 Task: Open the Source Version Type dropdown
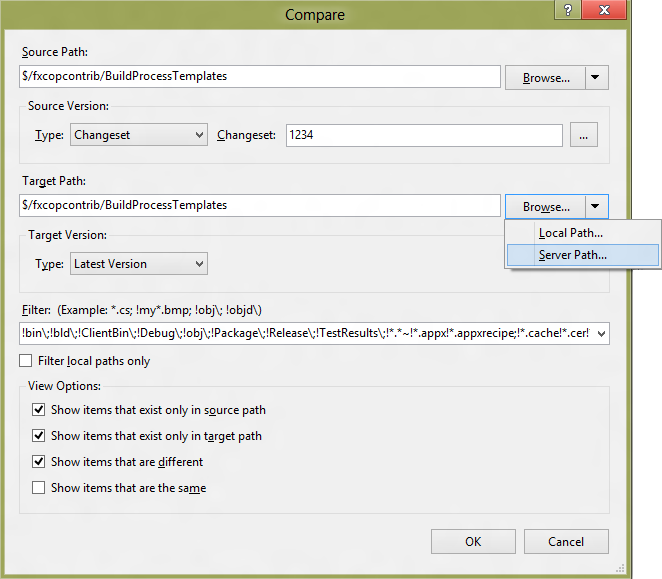(139, 135)
